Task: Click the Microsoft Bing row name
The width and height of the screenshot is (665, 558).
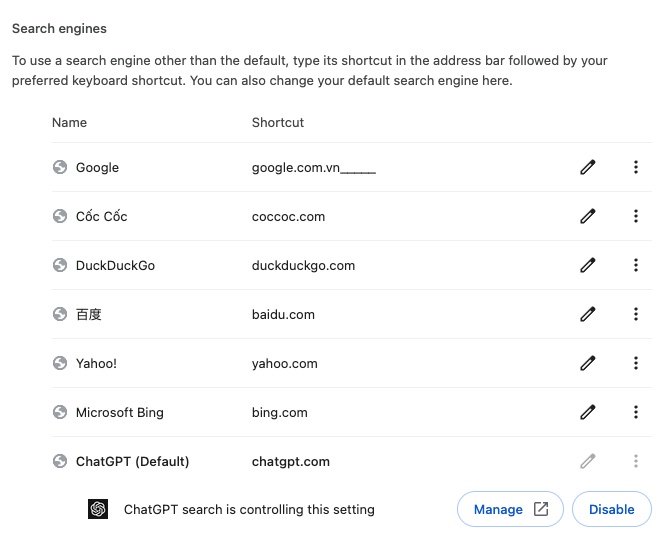Action: (120, 413)
